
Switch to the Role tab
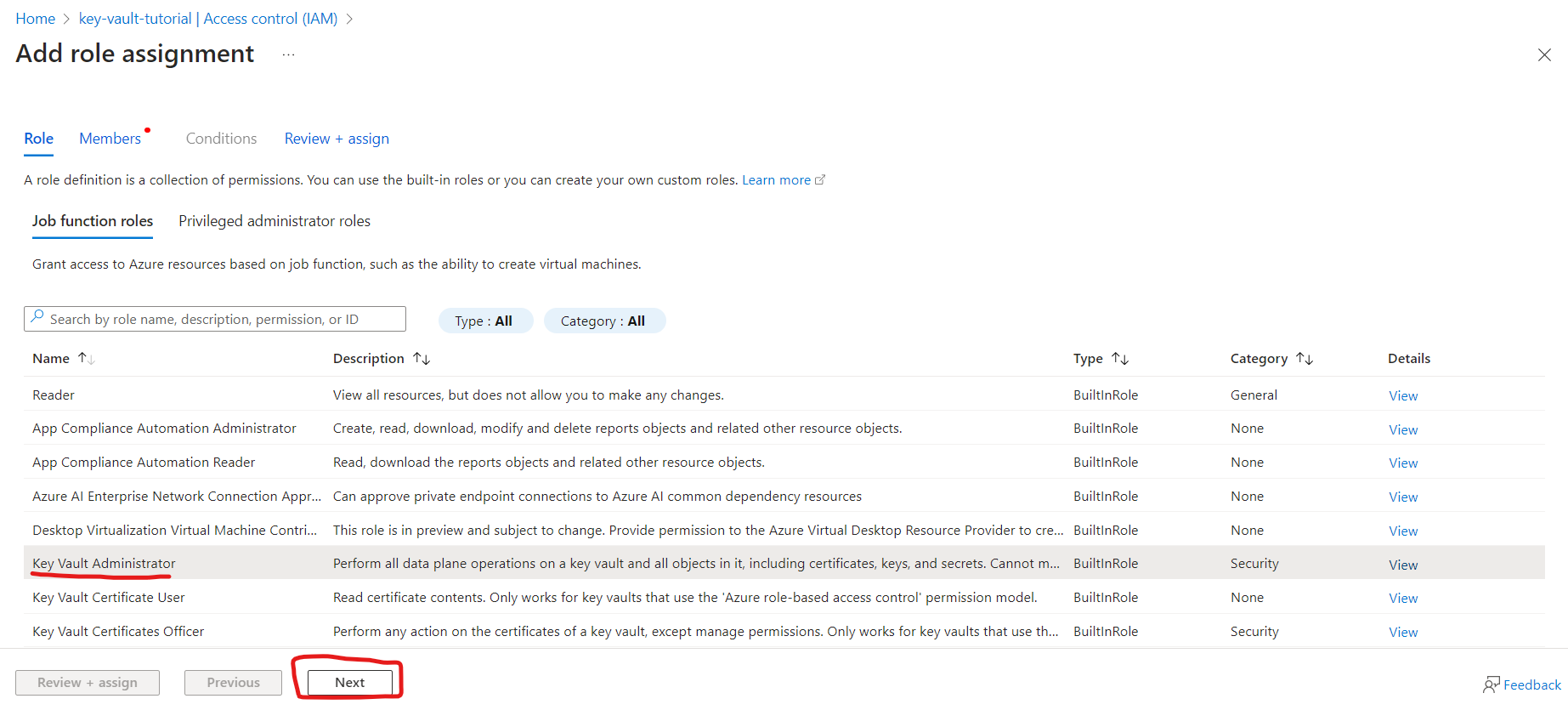point(39,139)
